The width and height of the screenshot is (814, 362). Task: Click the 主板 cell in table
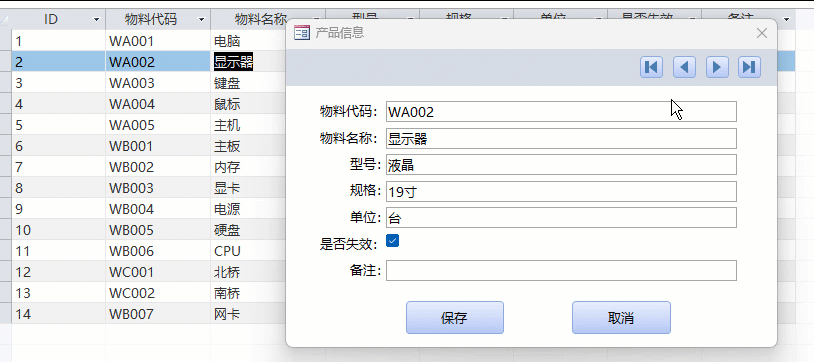[248, 146]
